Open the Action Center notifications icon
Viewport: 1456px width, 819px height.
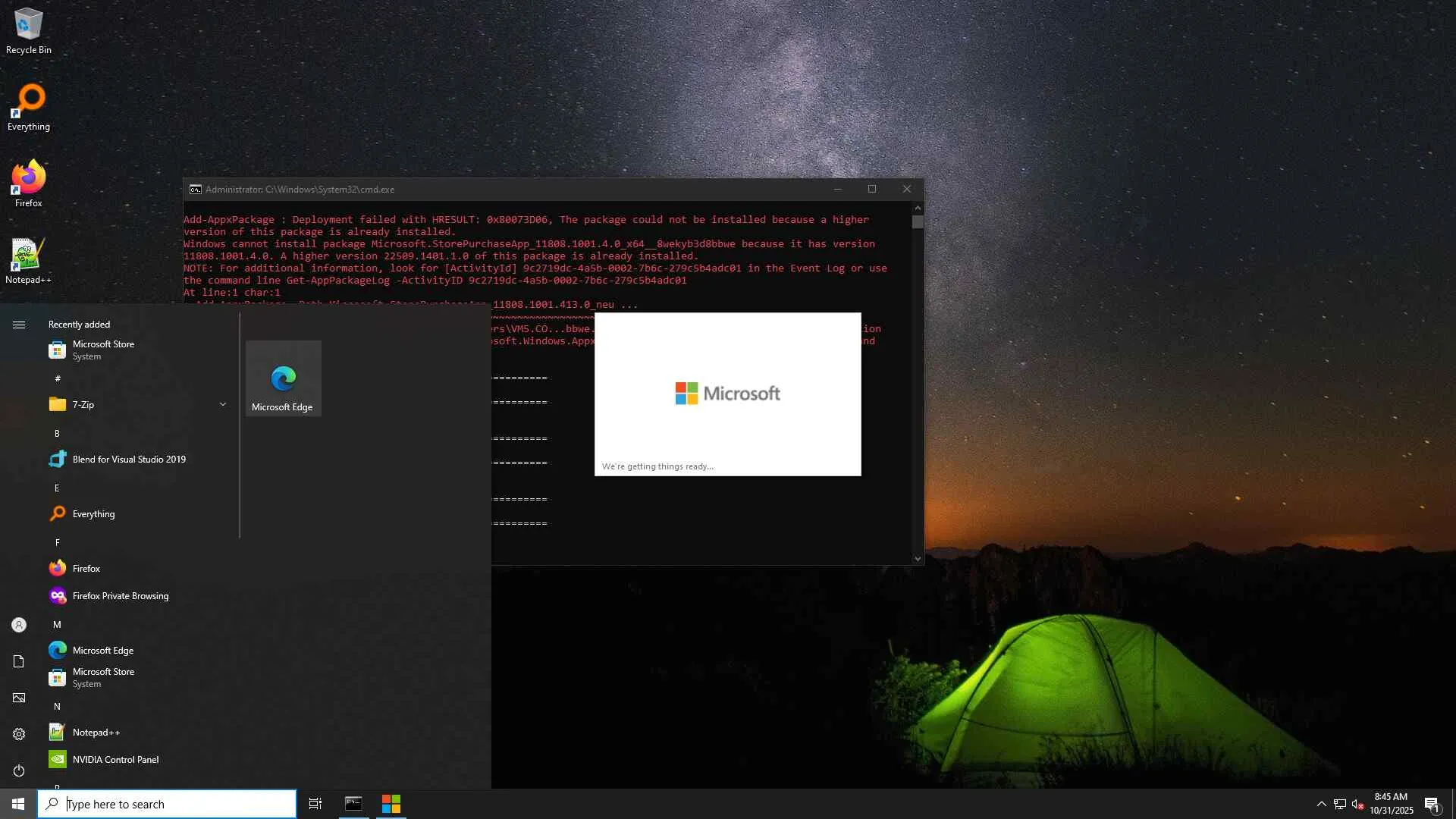pyautogui.click(x=1432, y=804)
